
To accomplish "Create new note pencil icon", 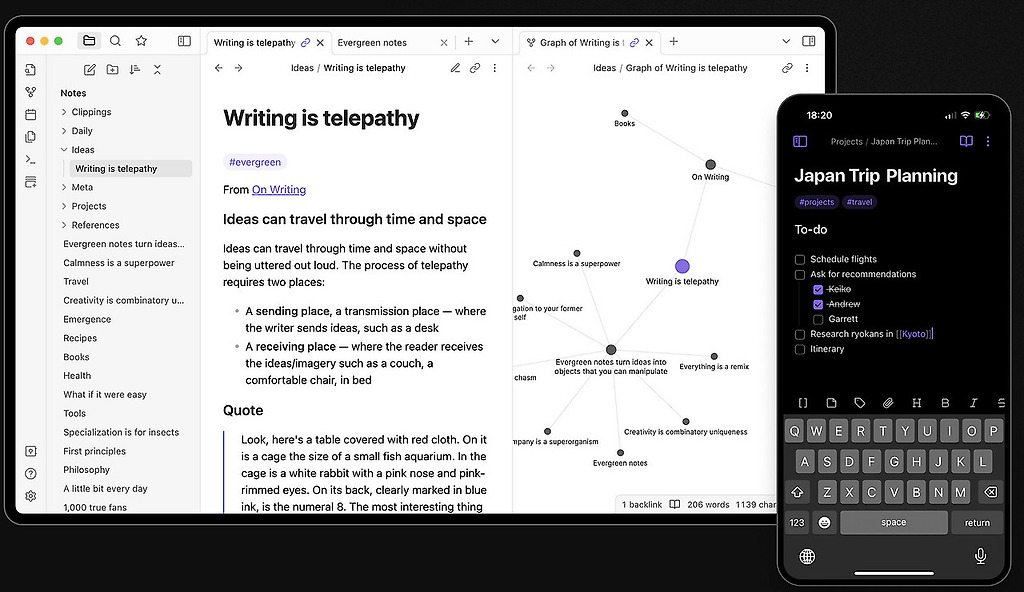I will (89, 69).
